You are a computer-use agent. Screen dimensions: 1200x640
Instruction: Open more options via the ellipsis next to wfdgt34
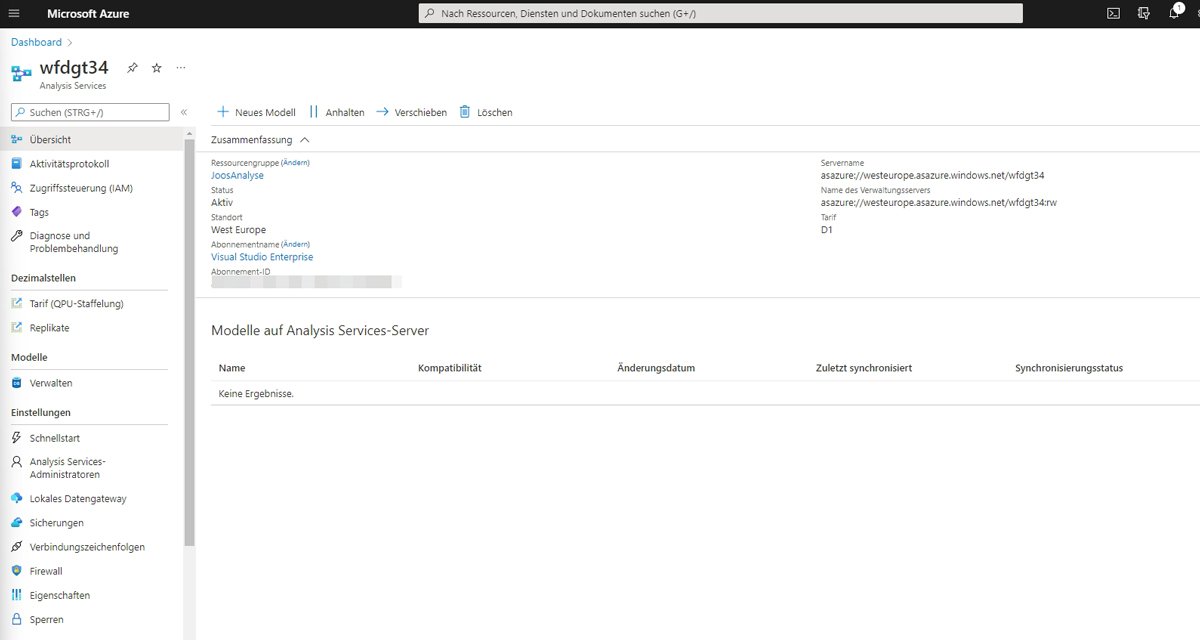point(181,67)
